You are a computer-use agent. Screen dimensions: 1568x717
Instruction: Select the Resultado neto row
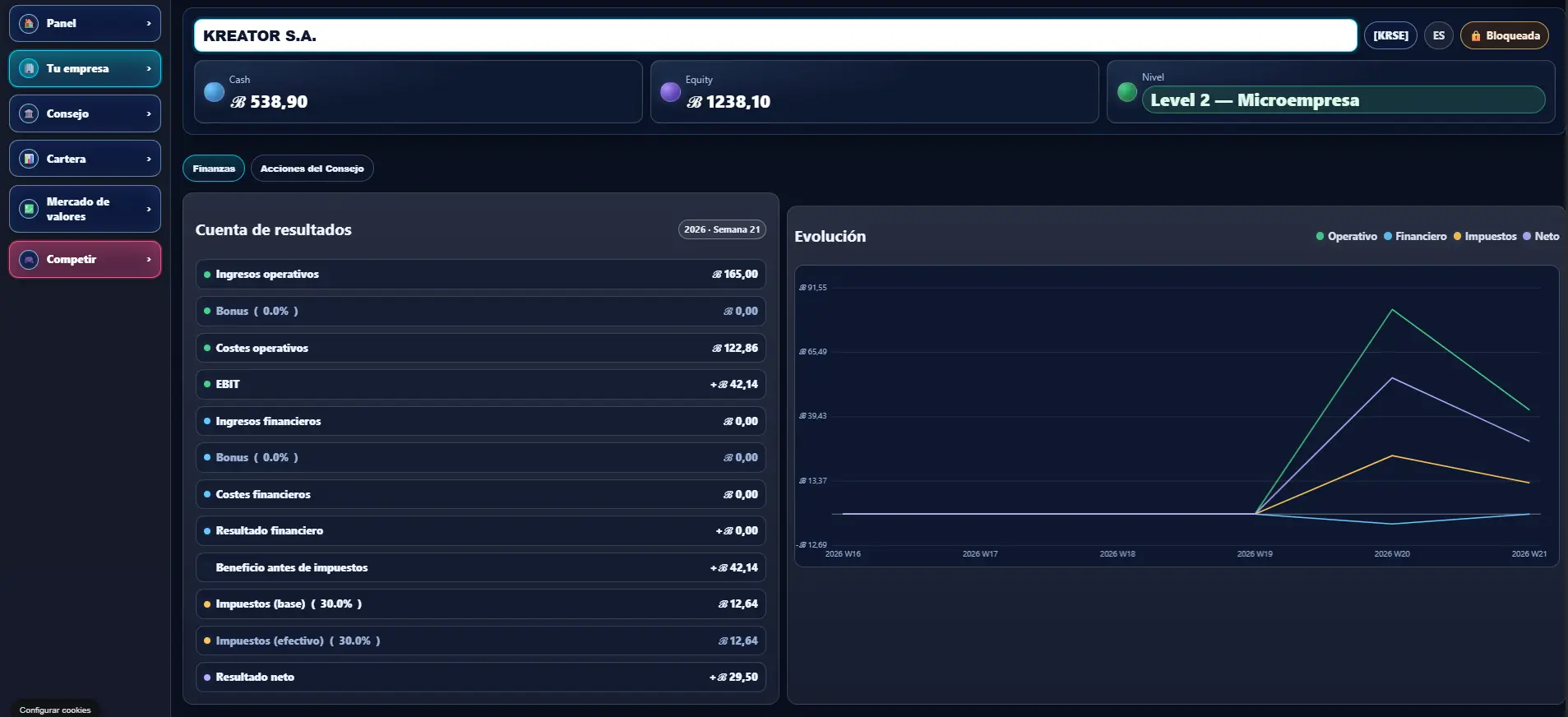480,678
